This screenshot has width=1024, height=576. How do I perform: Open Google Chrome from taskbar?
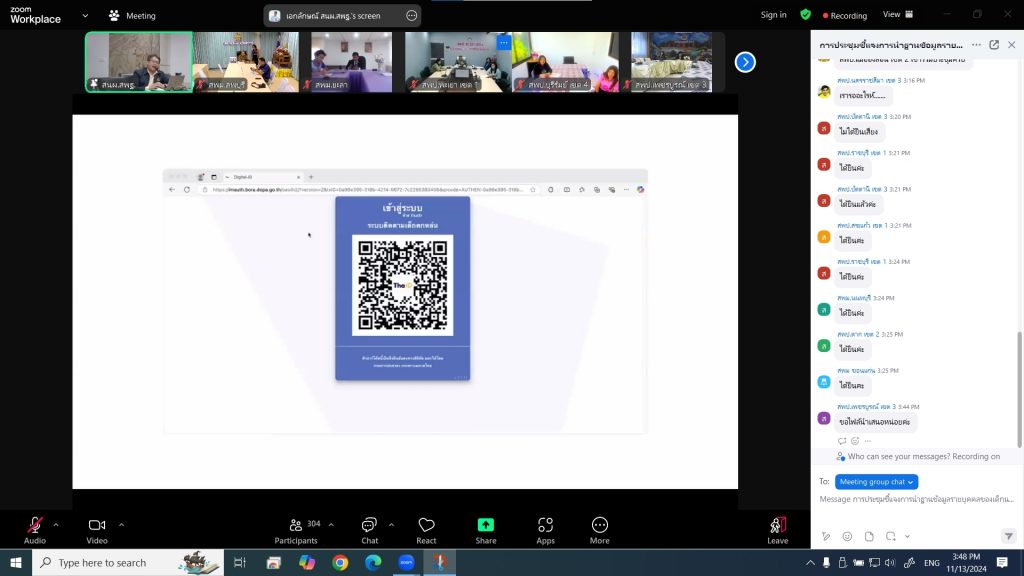[x=340, y=562]
